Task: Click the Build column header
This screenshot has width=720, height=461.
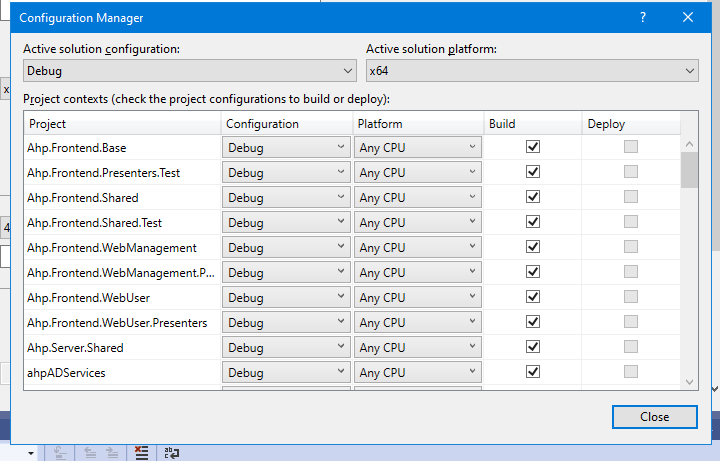Action: [532, 124]
